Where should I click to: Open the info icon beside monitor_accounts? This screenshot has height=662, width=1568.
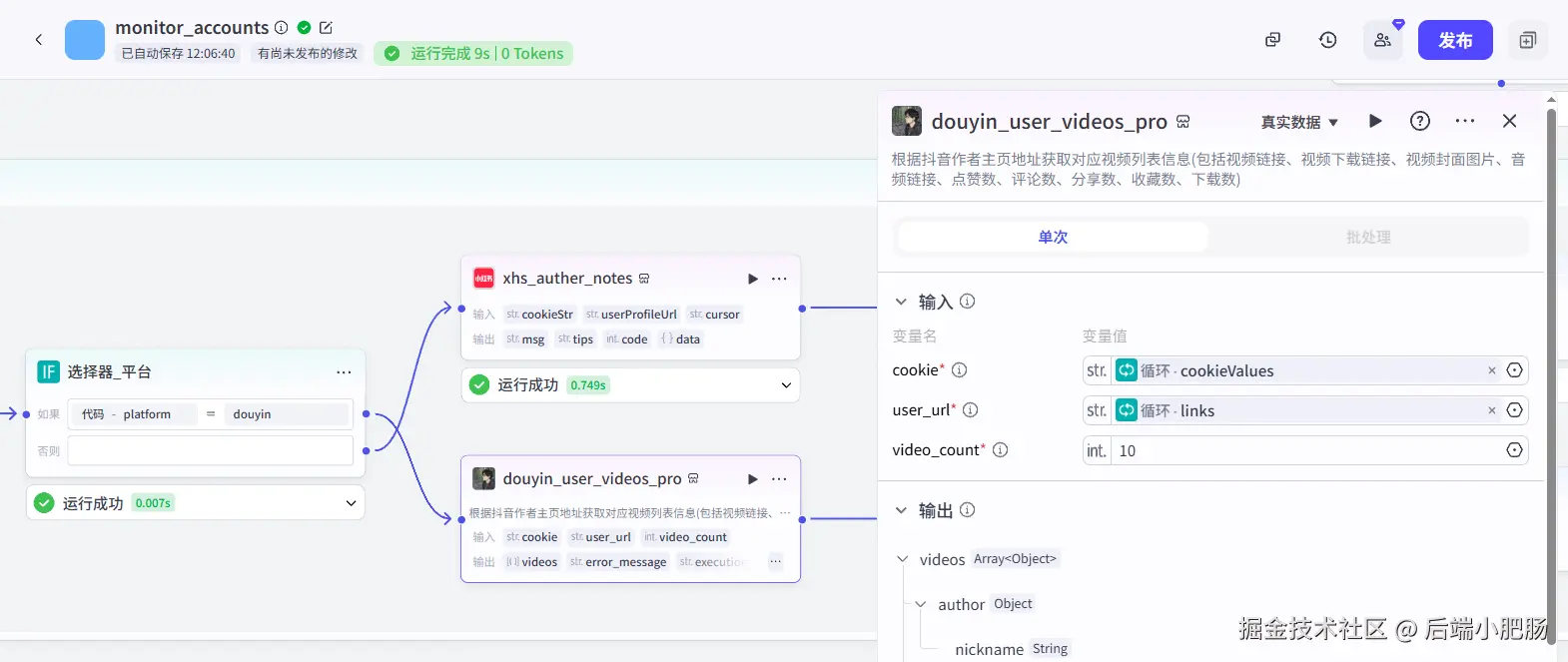(282, 28)
